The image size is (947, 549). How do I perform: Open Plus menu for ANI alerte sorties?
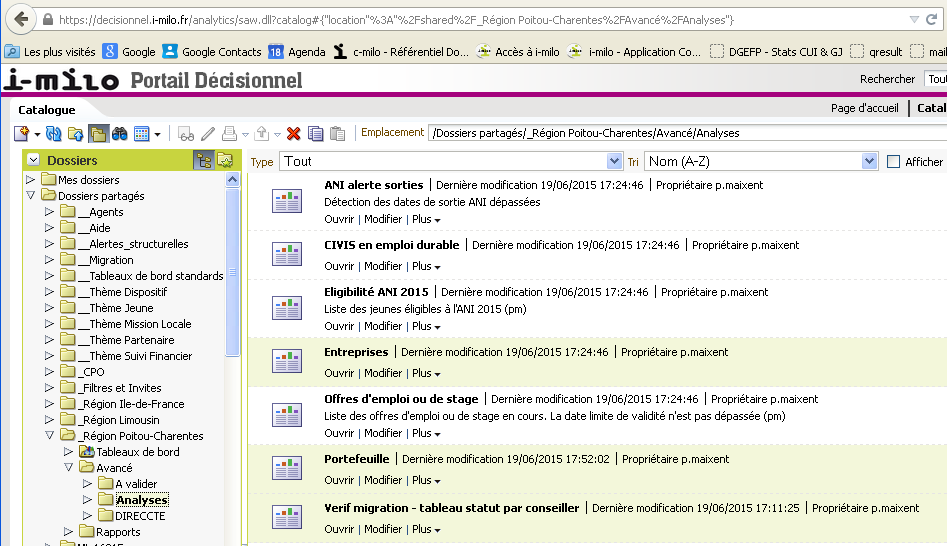[x=426, y=219]
